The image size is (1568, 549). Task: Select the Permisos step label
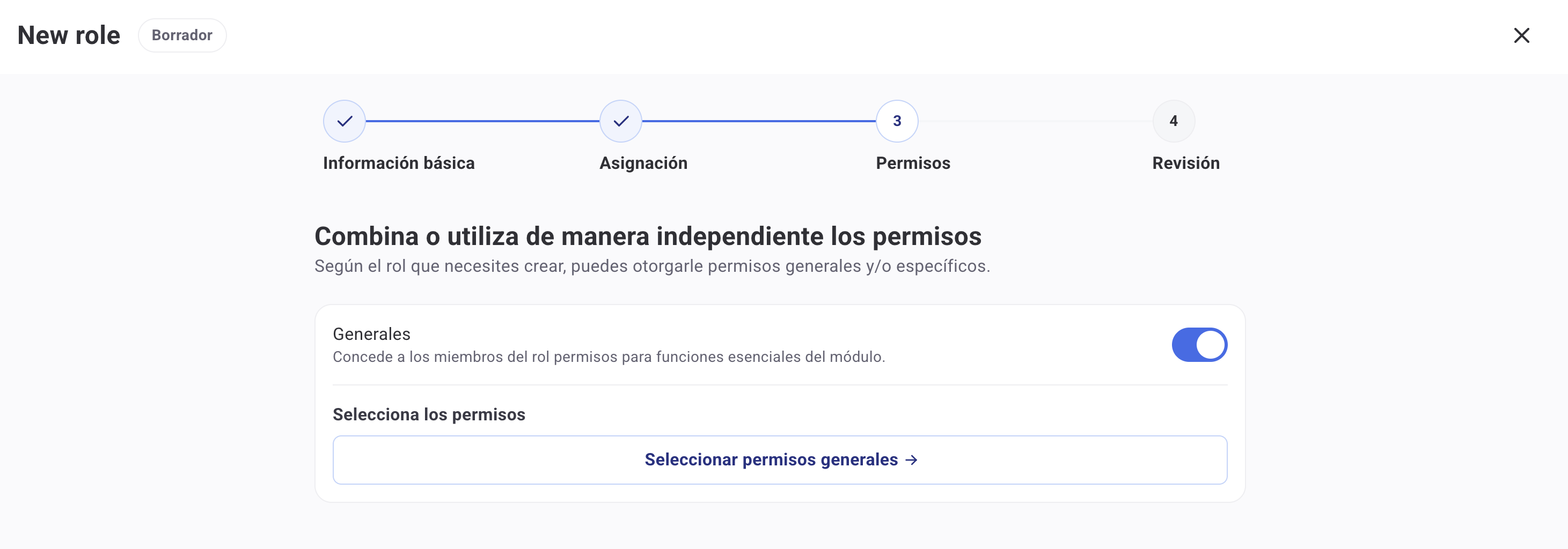tap(912, 163)
